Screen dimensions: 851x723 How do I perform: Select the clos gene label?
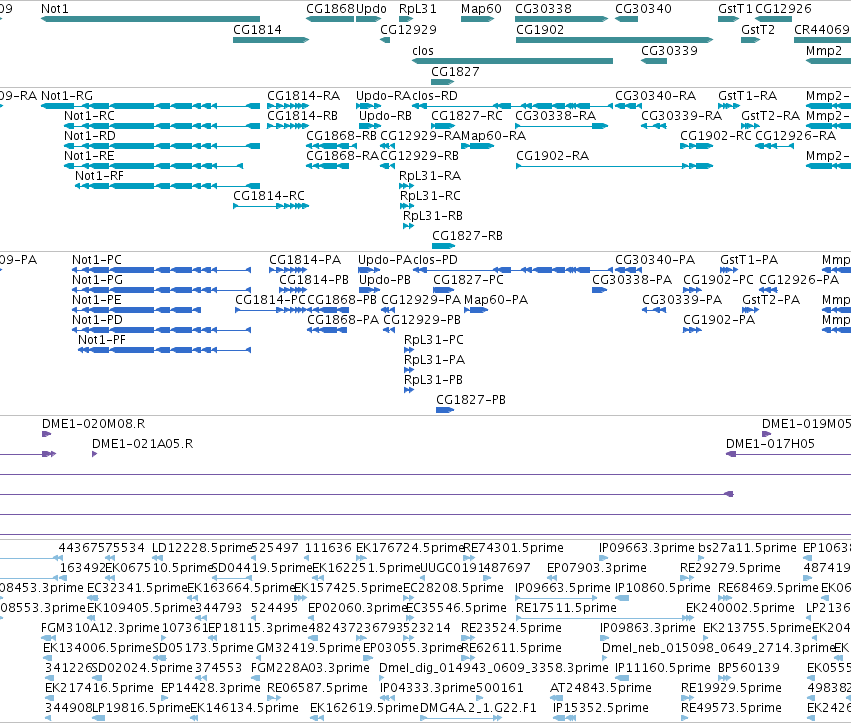(x=423, y=50)
